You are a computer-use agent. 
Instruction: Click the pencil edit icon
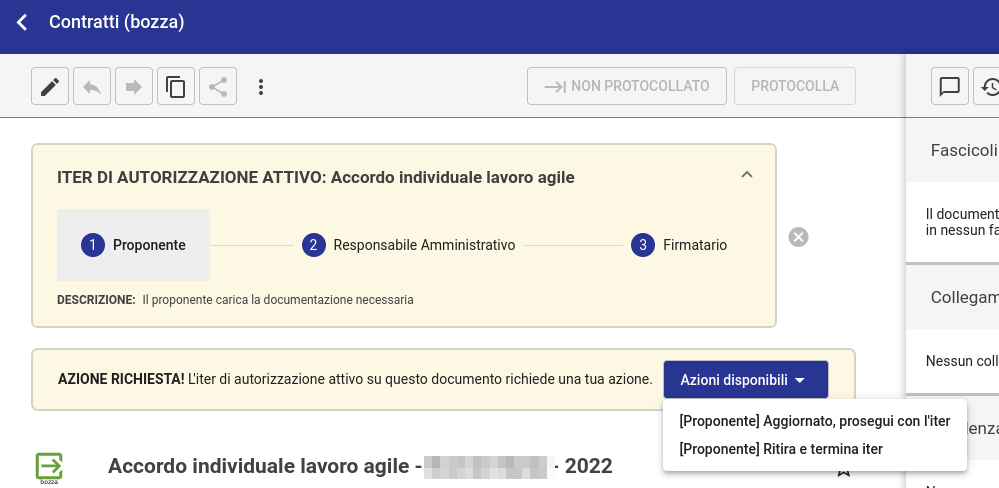tap(50, 86)
